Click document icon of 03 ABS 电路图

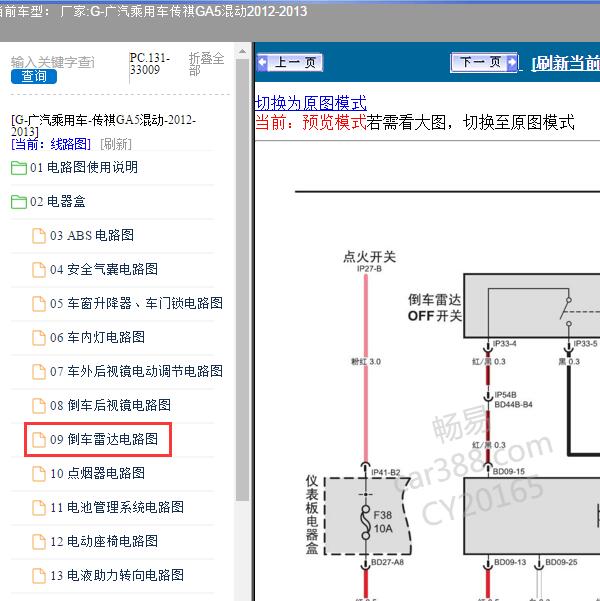[39, 236]
